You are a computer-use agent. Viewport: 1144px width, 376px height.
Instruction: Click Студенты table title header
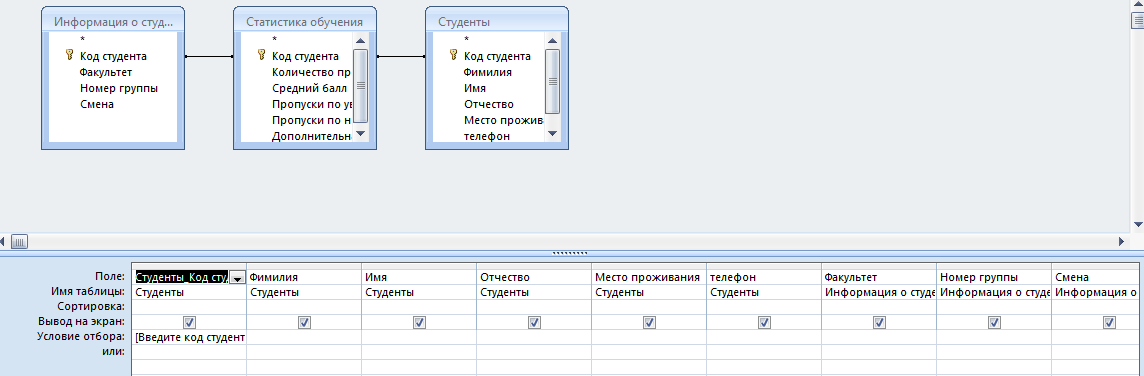click(x=497, y=22)
